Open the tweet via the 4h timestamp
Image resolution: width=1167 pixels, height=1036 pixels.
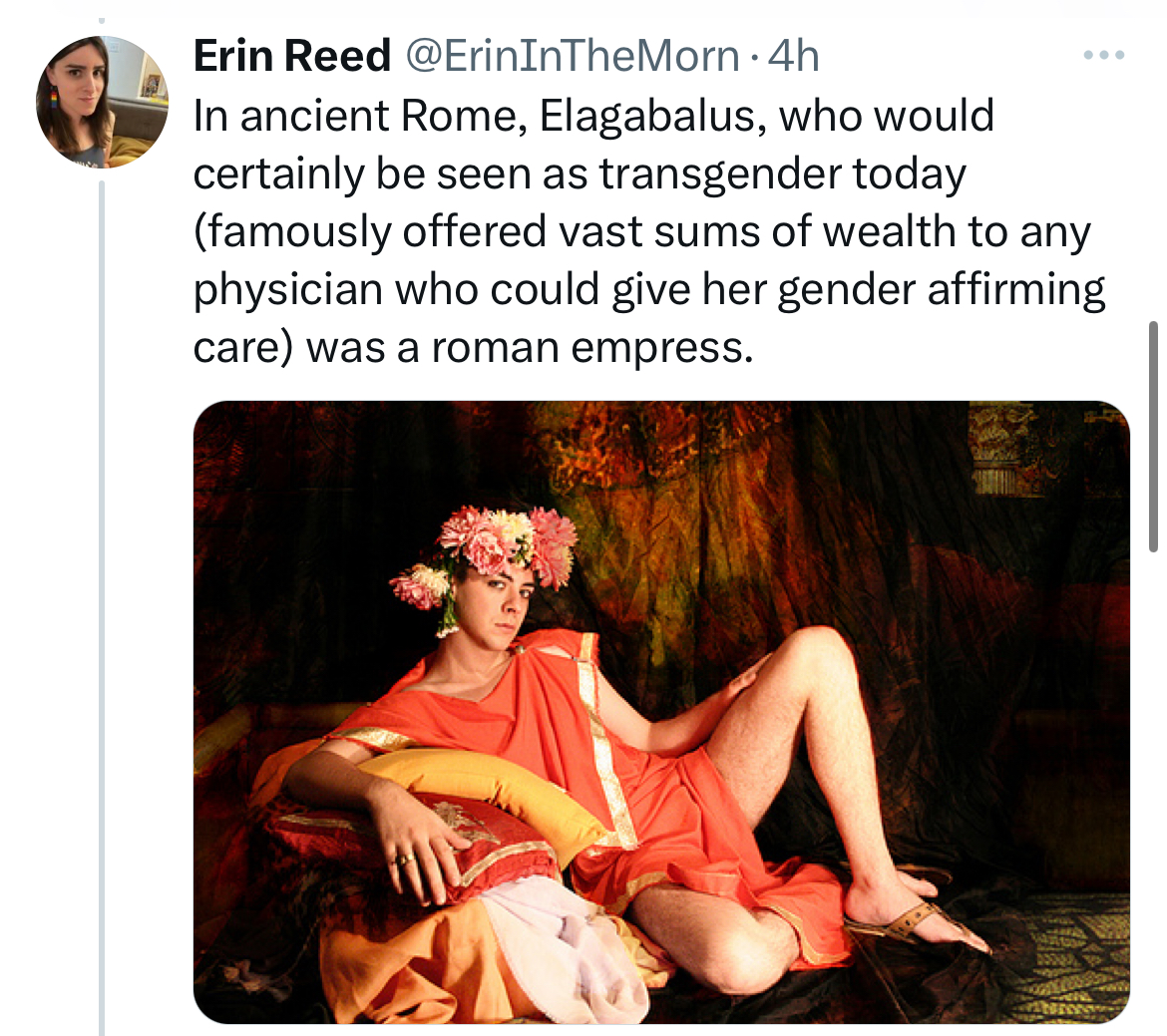tap(794, 56)
